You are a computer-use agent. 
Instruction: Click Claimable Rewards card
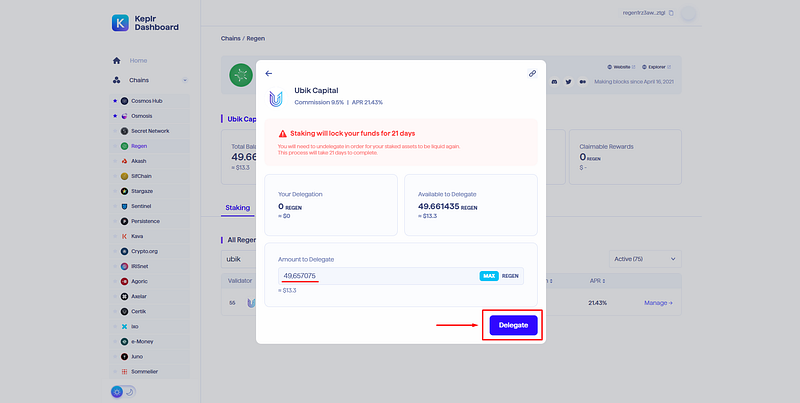(626, 157)
